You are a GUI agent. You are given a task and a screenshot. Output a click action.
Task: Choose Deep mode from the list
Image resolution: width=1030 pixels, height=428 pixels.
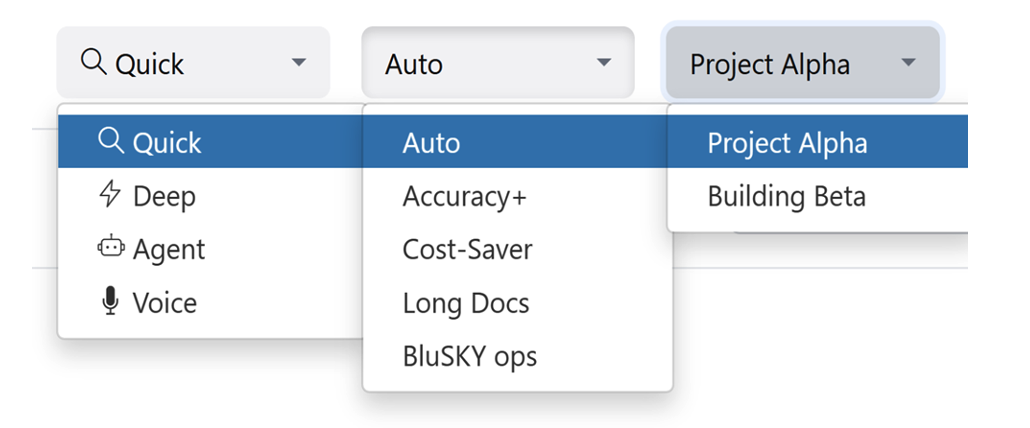pyautogui.click(x=164, y=196)
